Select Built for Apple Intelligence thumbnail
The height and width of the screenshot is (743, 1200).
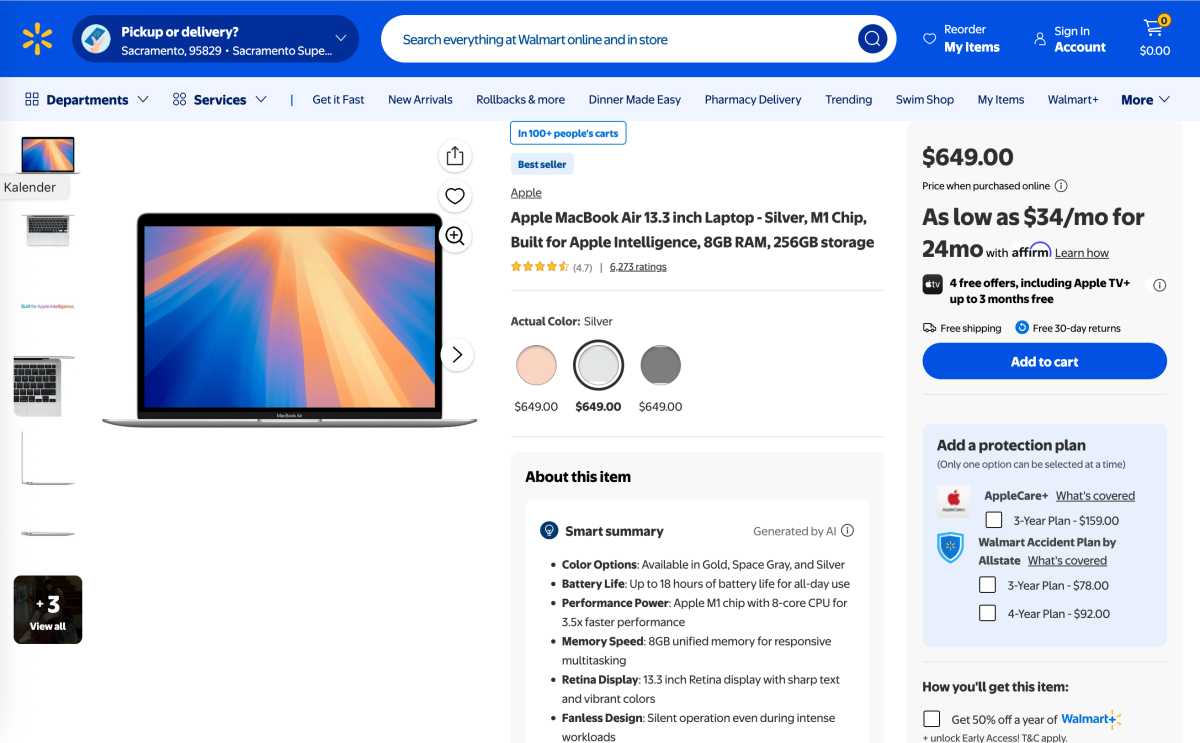tap(48, 306)
